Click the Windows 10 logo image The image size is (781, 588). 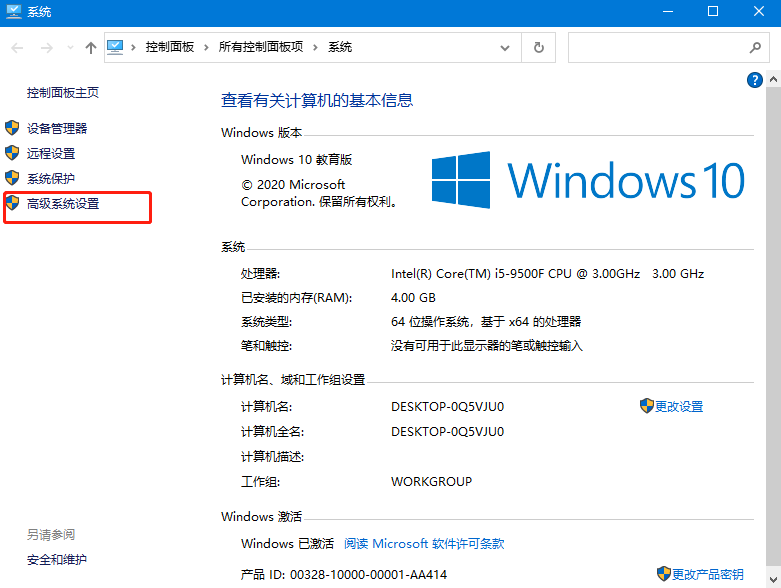coord(588,180)
